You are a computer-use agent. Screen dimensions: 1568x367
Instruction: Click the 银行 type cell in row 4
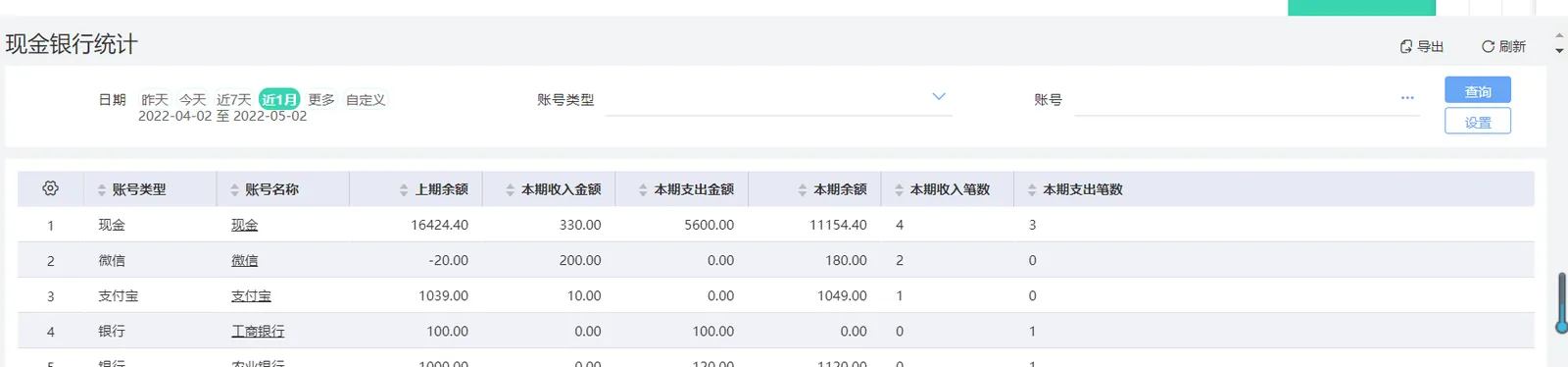tap(112, 332)
